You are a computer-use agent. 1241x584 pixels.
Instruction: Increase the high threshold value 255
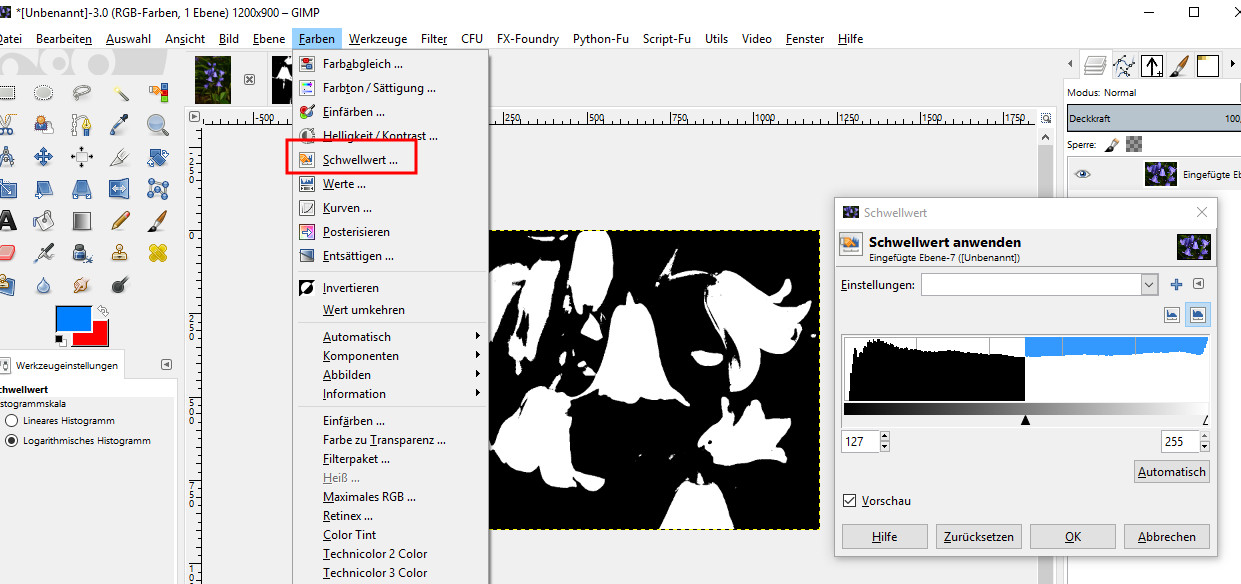(x=1204, y=436)
